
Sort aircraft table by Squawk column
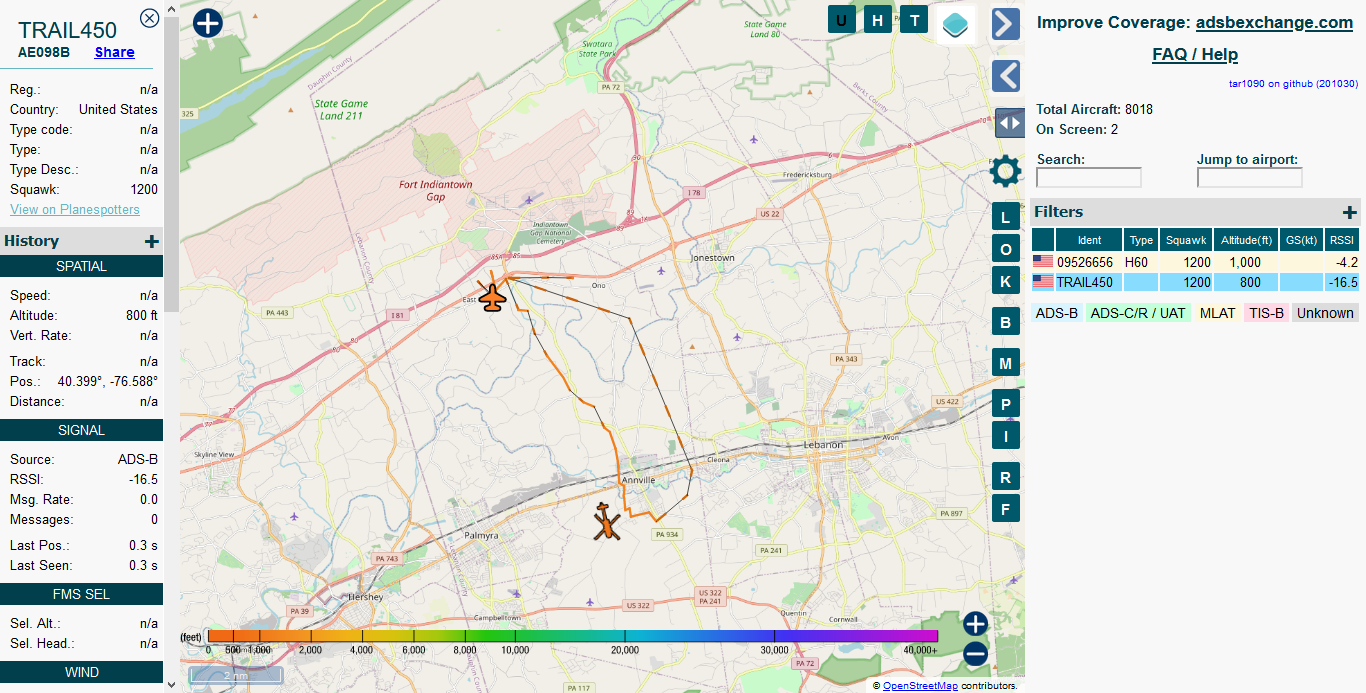tap(1187, 240)
